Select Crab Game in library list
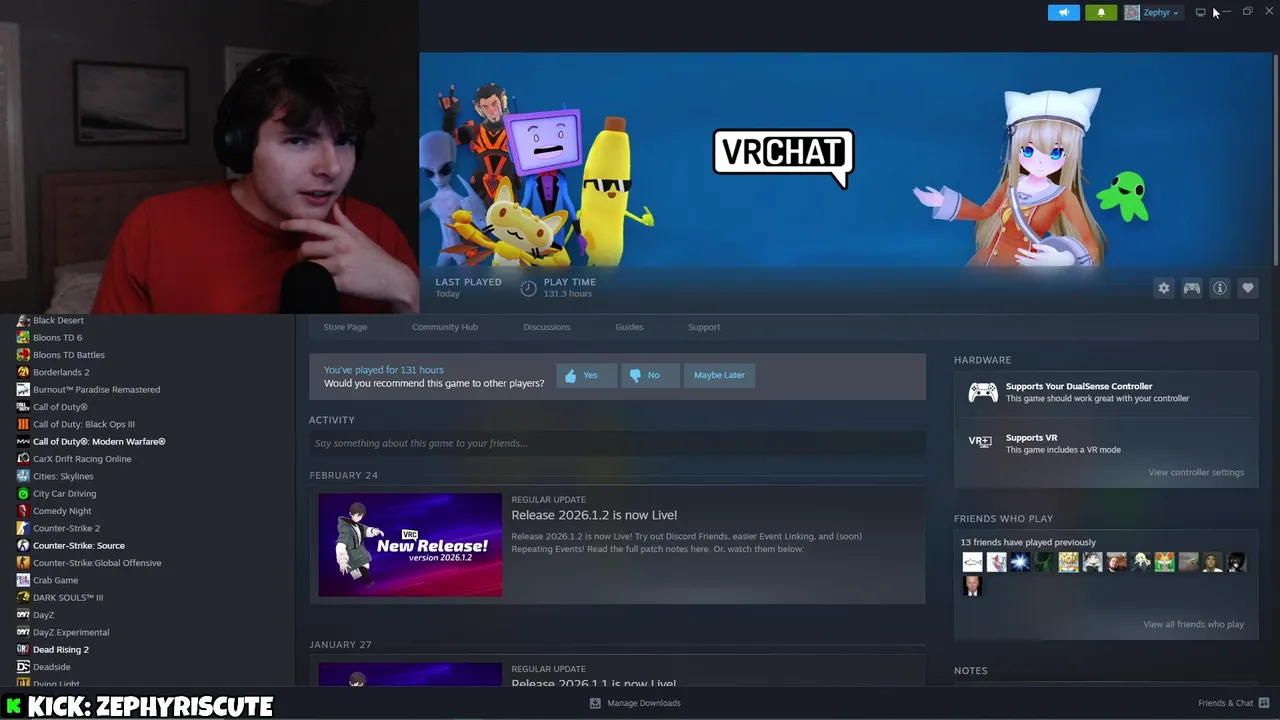Viewport: 1280px width, 720px height. tap(55, 580)
